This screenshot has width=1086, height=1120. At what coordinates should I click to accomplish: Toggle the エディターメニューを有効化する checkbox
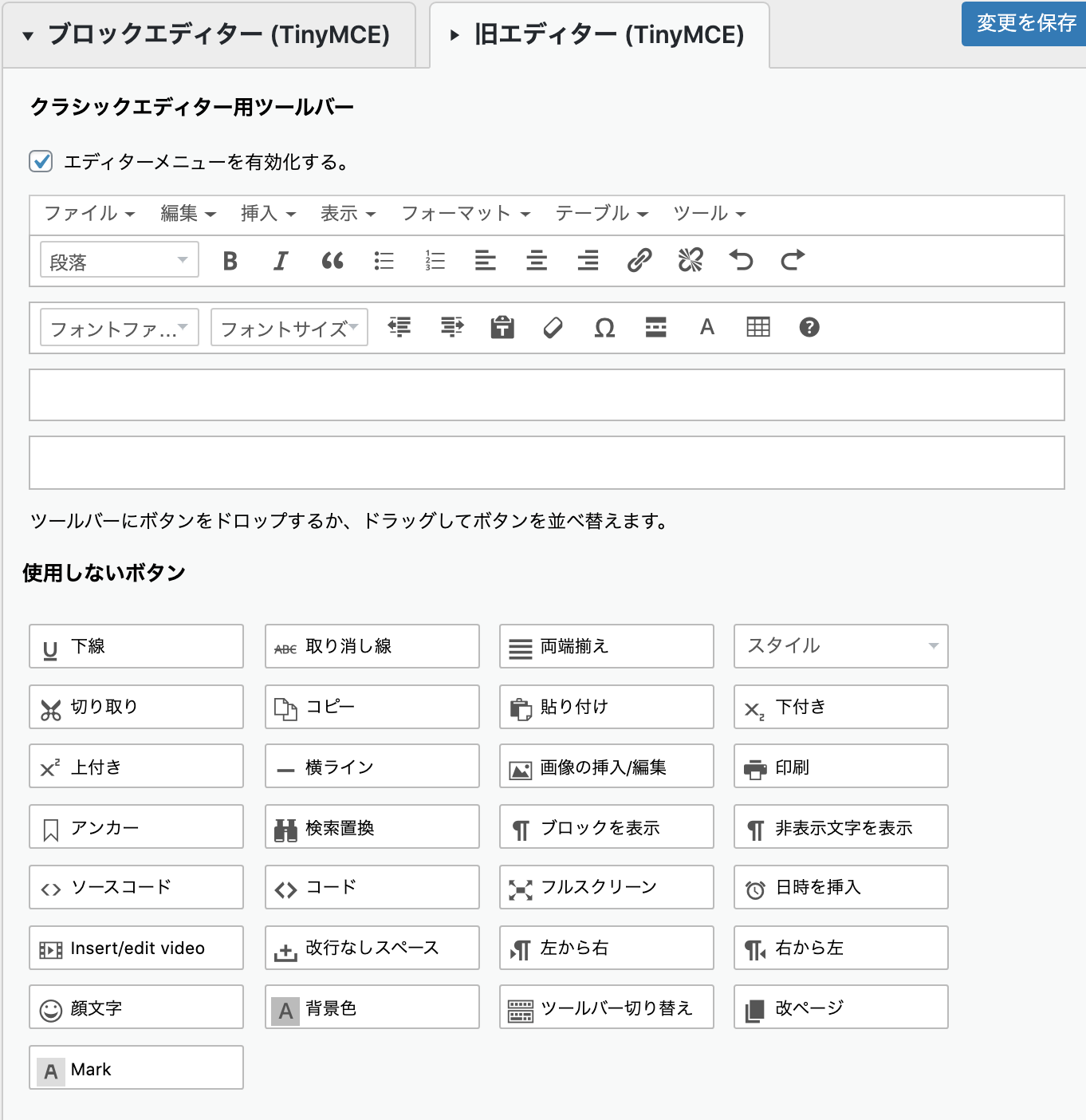41,161
